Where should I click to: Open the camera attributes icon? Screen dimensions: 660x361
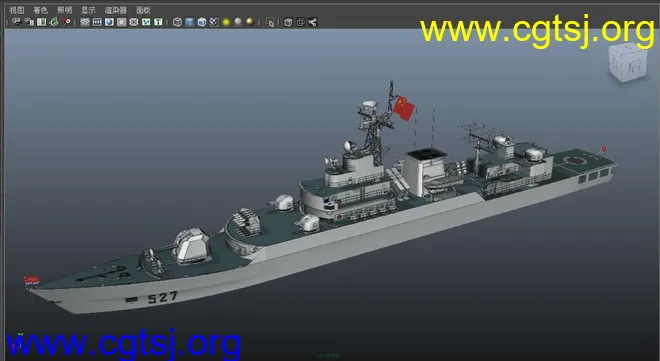(29, 22)
